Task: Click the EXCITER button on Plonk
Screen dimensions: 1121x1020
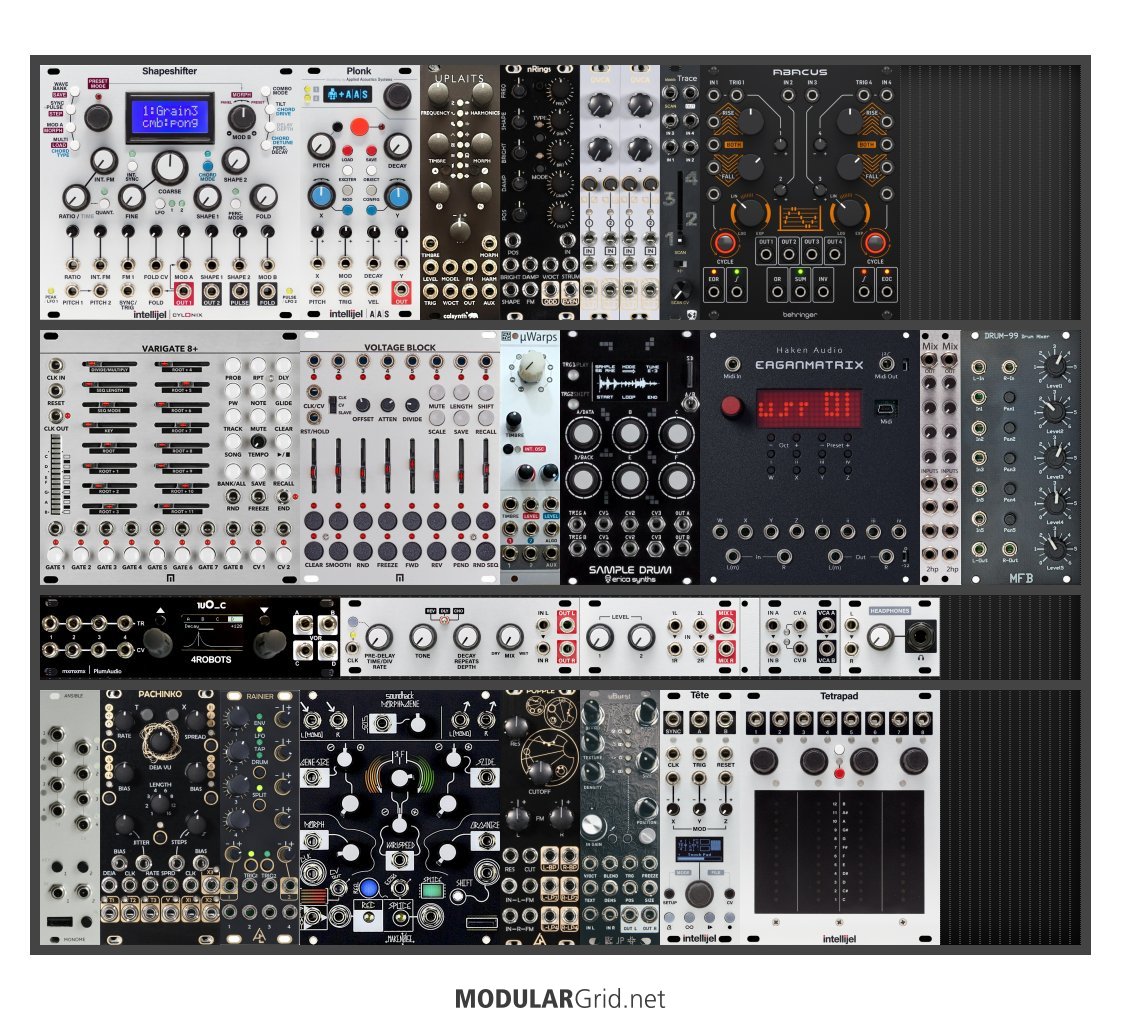Action: coord(347,170)
